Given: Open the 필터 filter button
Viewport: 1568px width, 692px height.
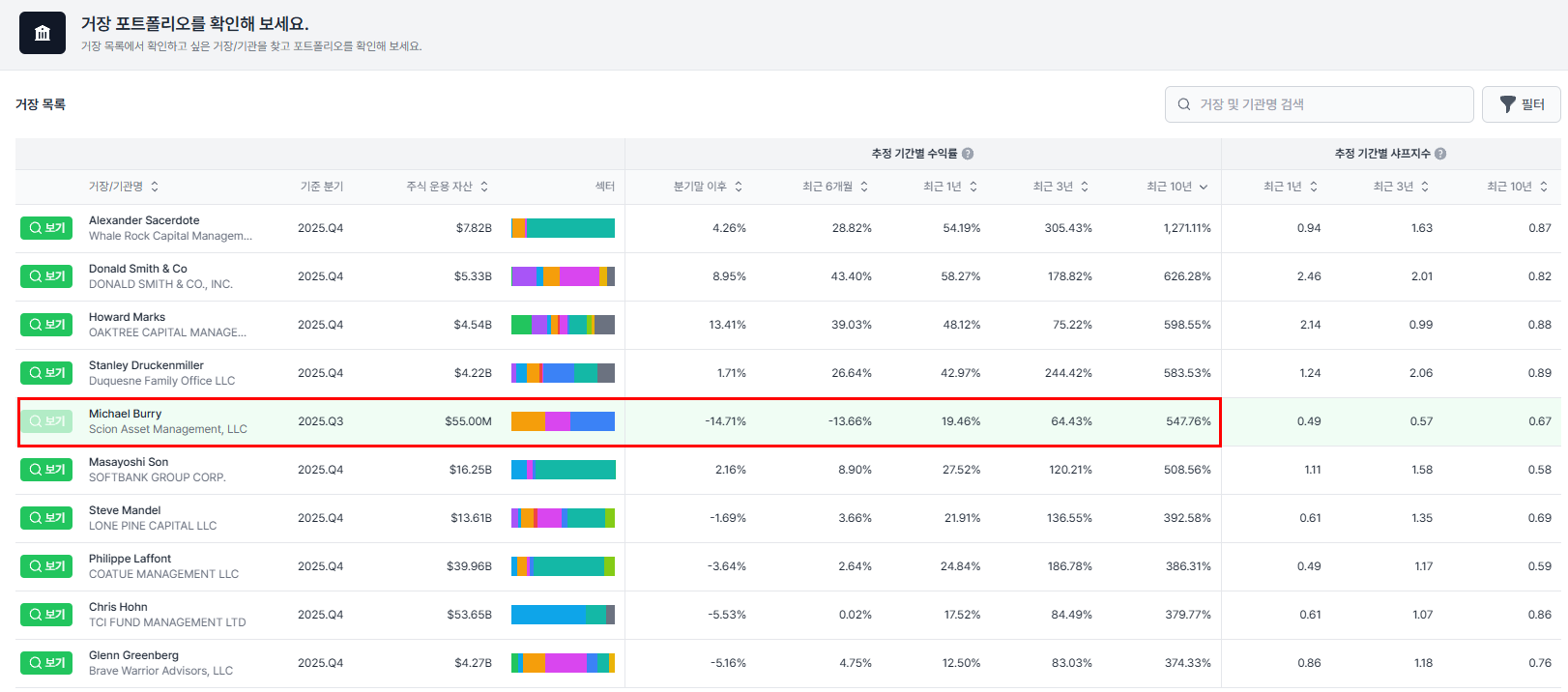Looking at the screenshot, I should [x=1522, y=104].
